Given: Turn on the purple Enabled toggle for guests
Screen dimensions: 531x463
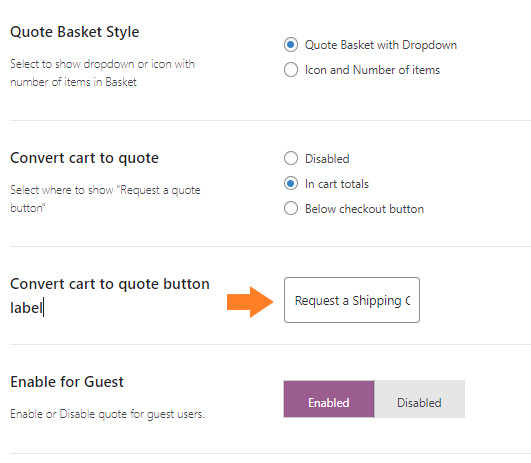Looking at the screenshot, I should pyautogui.click(x=329, y=399).
